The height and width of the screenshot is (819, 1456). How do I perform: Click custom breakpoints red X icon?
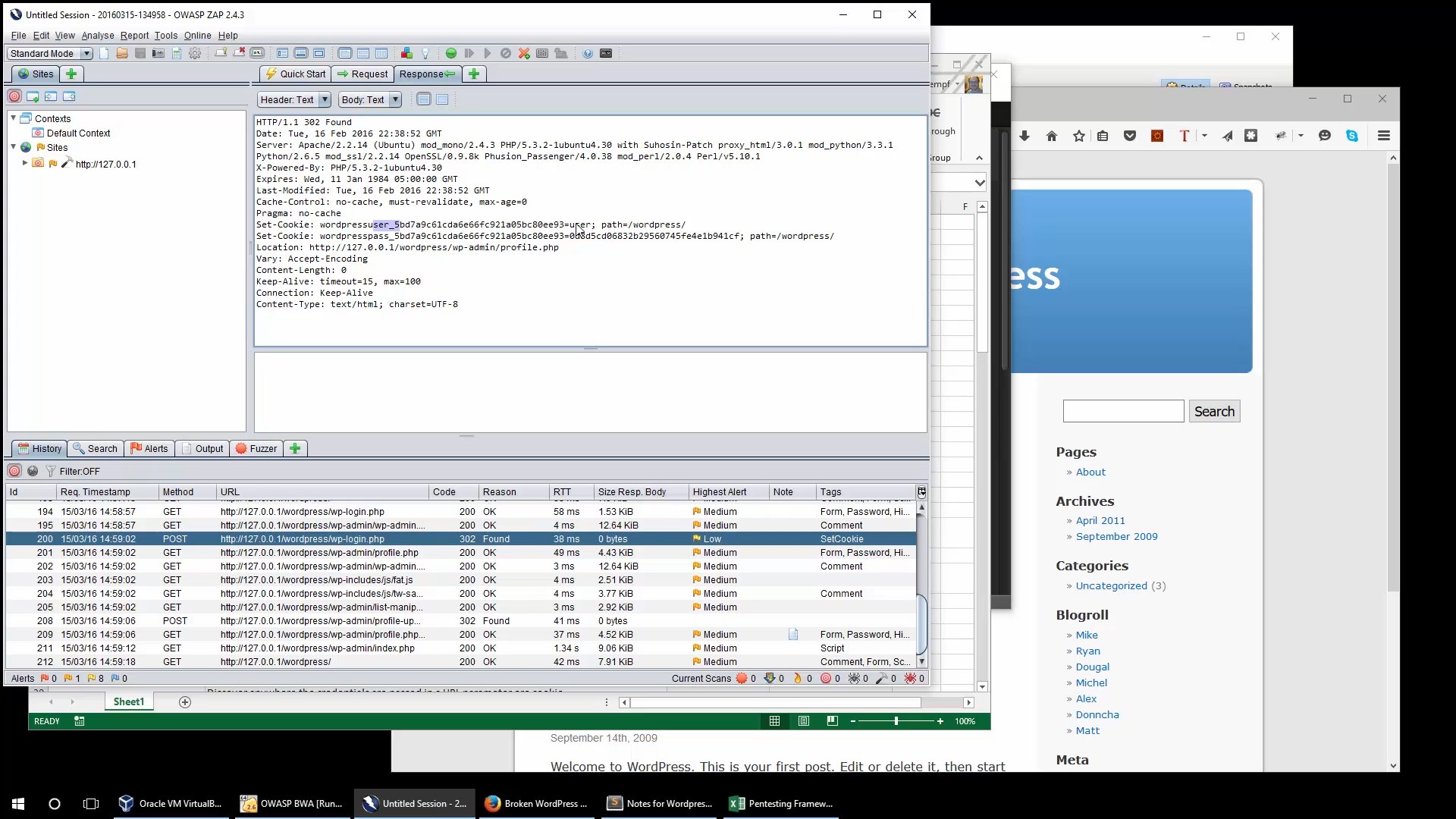pyautogui.click(x=524, y=53)
